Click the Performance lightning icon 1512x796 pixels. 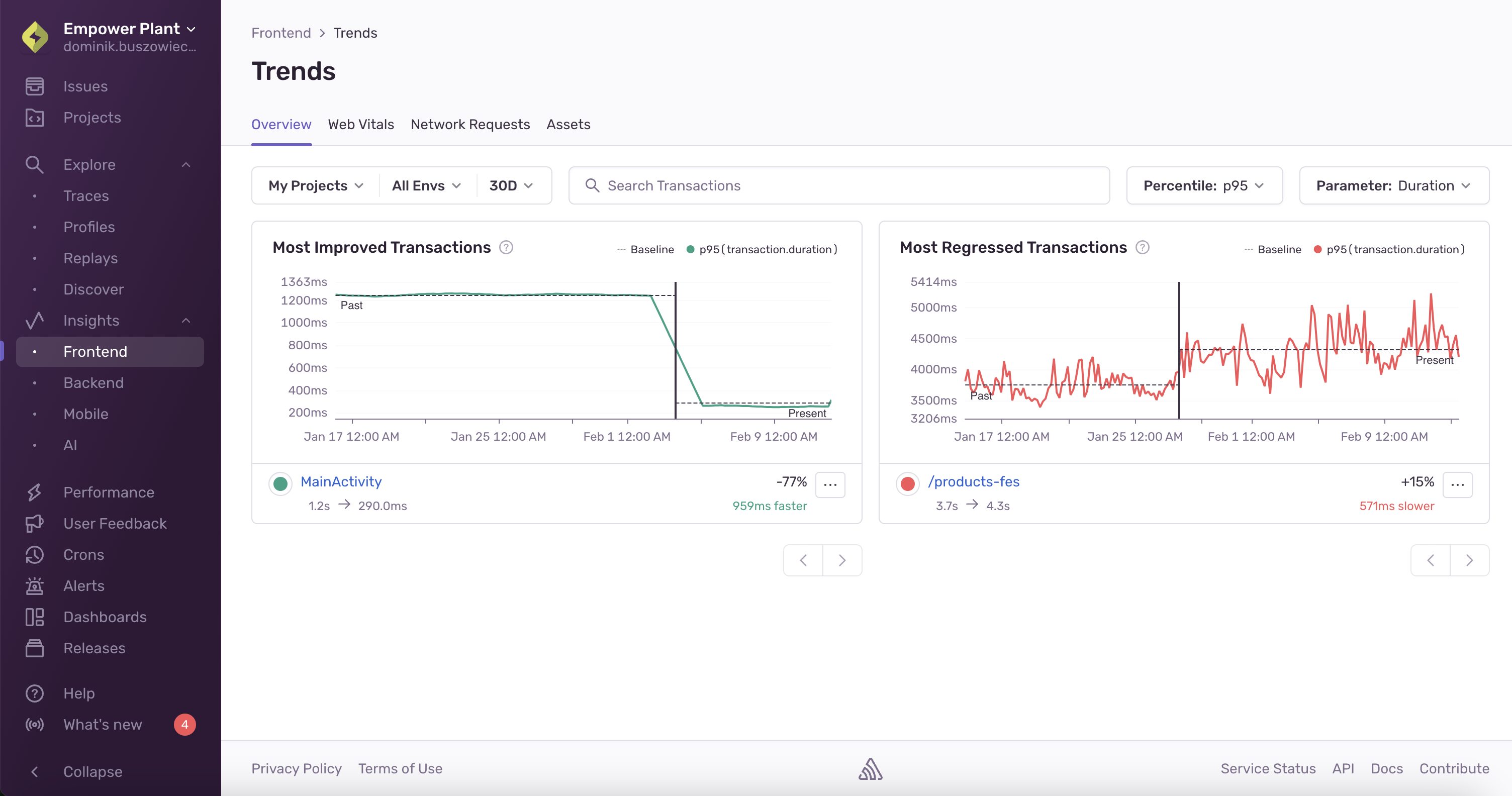[x=35, y=492]
